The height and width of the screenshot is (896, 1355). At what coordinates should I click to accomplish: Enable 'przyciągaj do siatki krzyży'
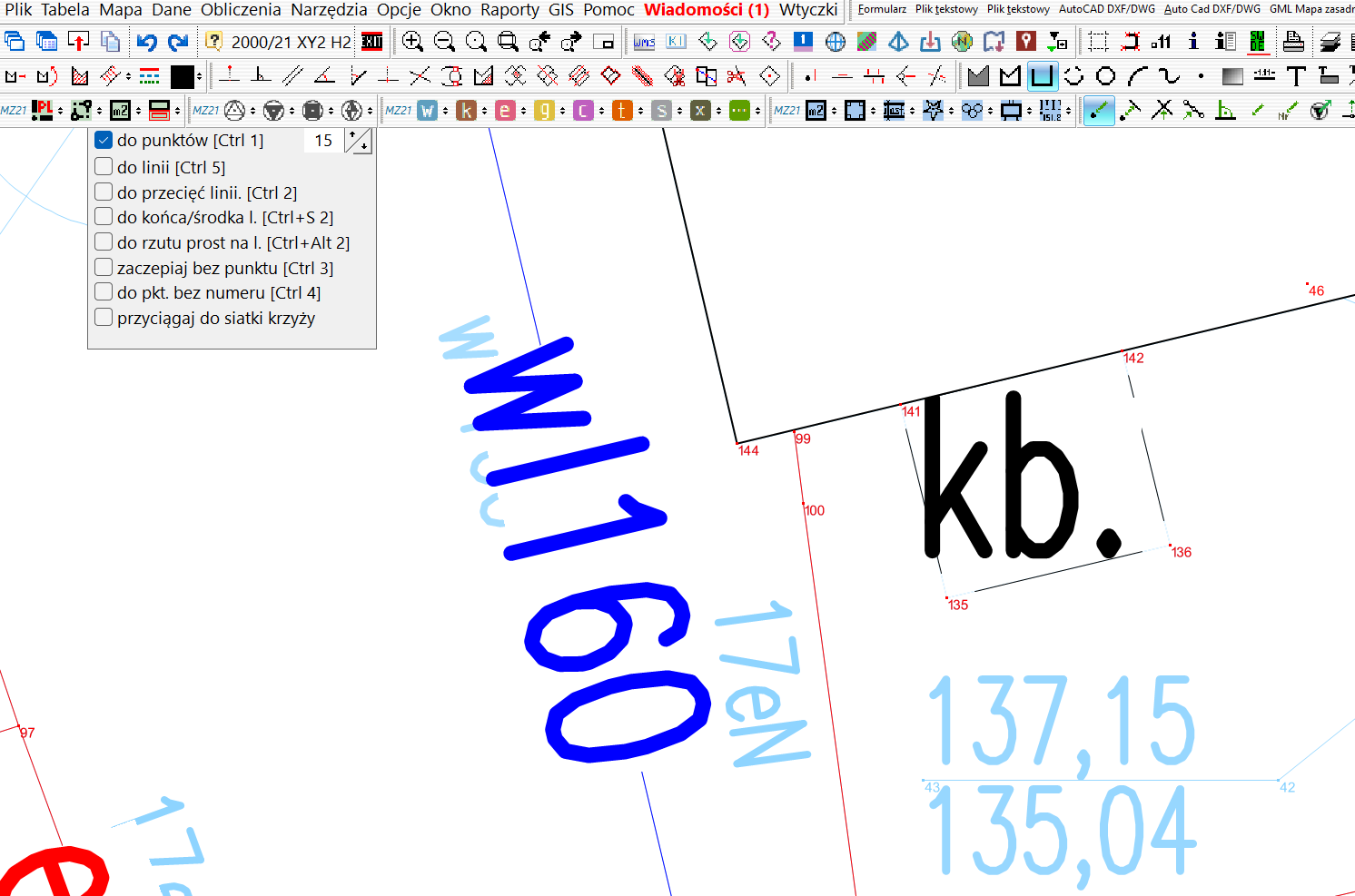(104, 318)
